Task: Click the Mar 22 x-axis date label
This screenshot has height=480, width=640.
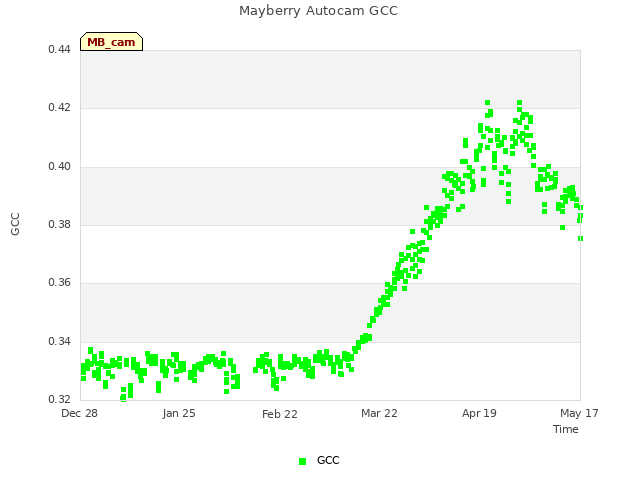Action: tap(379, 413)
